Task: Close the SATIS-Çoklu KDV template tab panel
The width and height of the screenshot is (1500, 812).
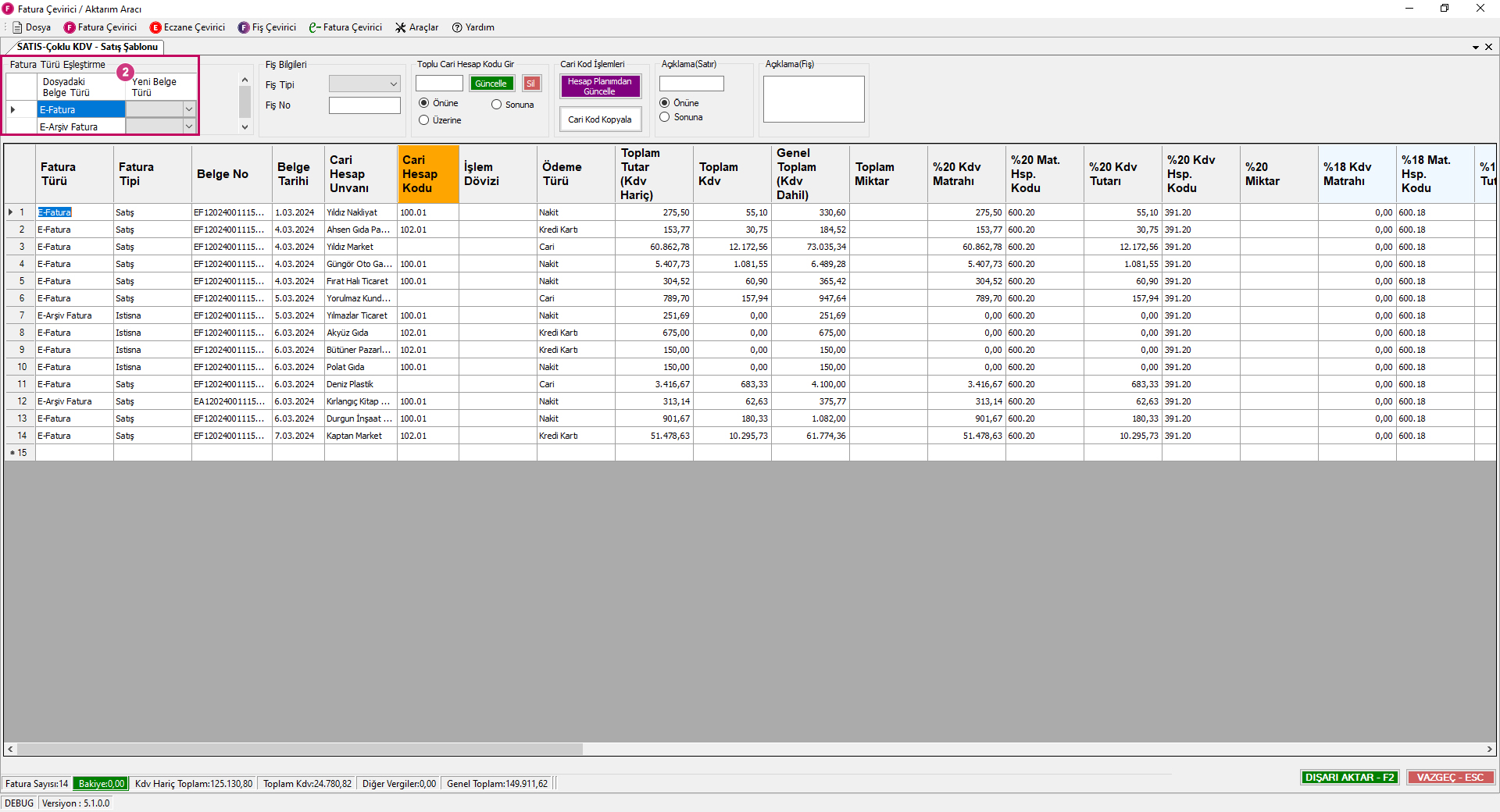Action: (1488, 47)
